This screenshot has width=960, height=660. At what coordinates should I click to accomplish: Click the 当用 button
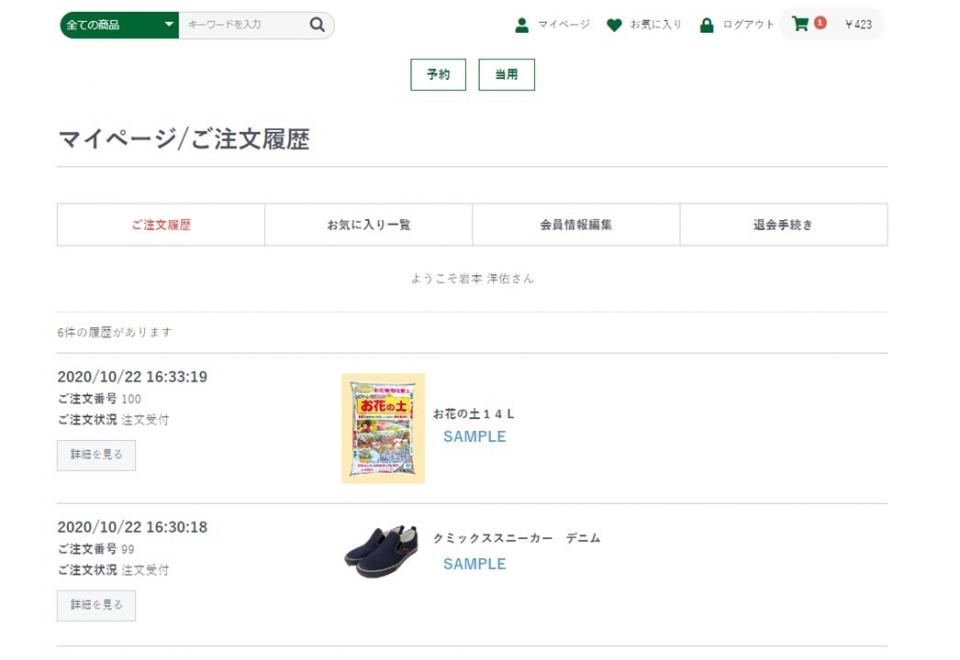point(507,75)
